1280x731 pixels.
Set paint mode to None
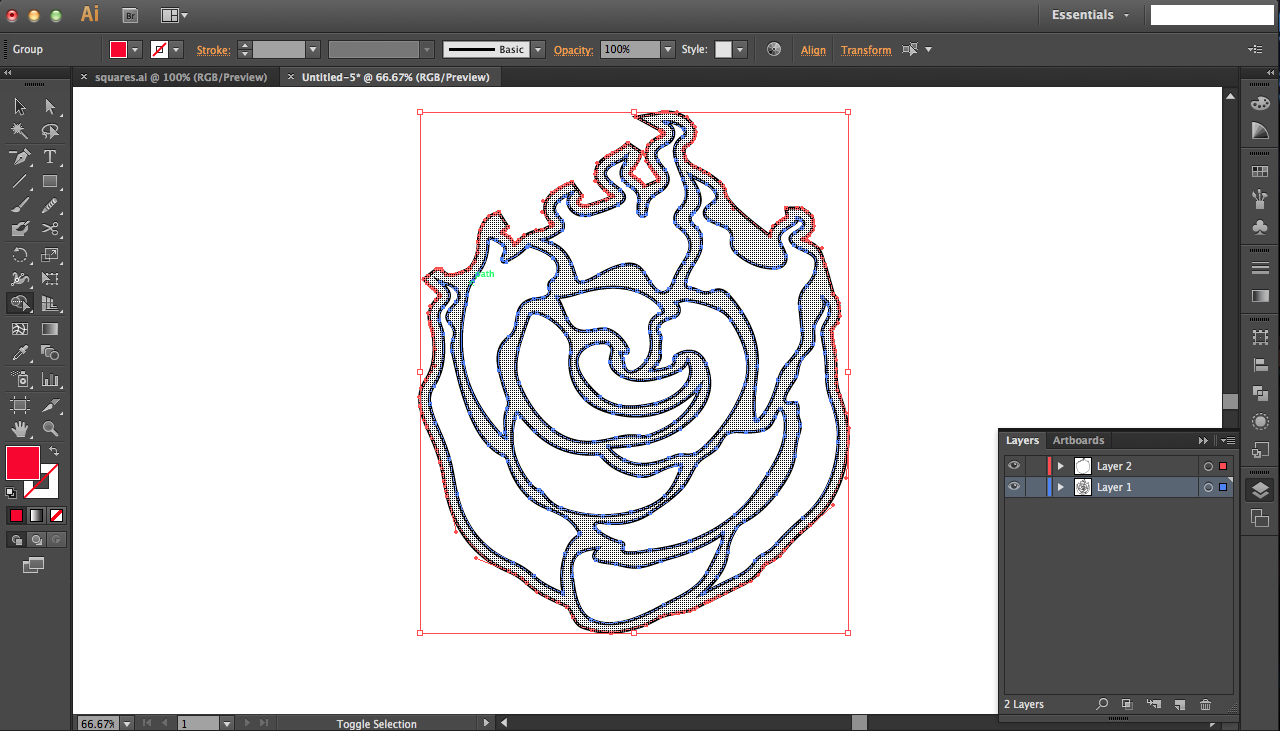(56, 516)
